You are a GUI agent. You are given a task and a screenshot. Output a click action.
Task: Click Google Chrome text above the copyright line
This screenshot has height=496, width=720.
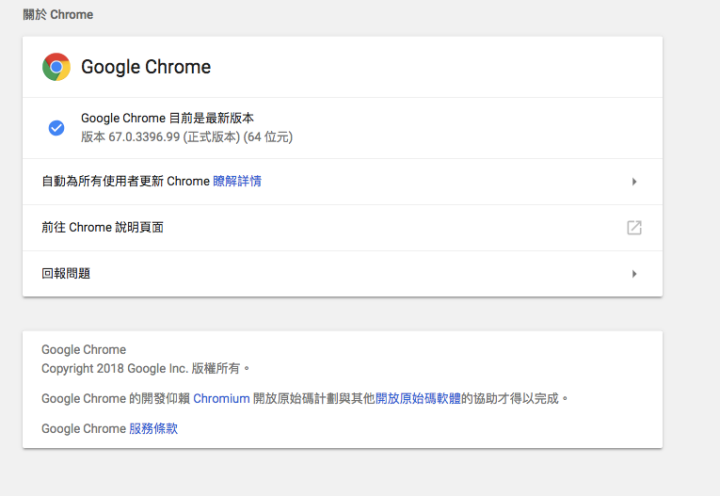(x=84, y=349)
